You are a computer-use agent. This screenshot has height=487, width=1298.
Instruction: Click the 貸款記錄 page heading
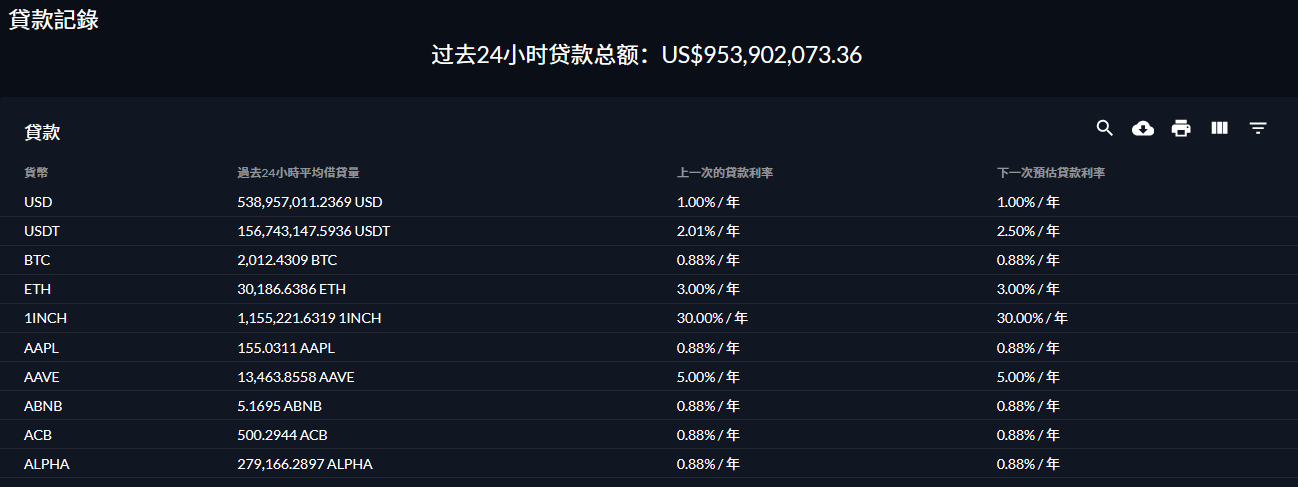click(x=53, y=19)
